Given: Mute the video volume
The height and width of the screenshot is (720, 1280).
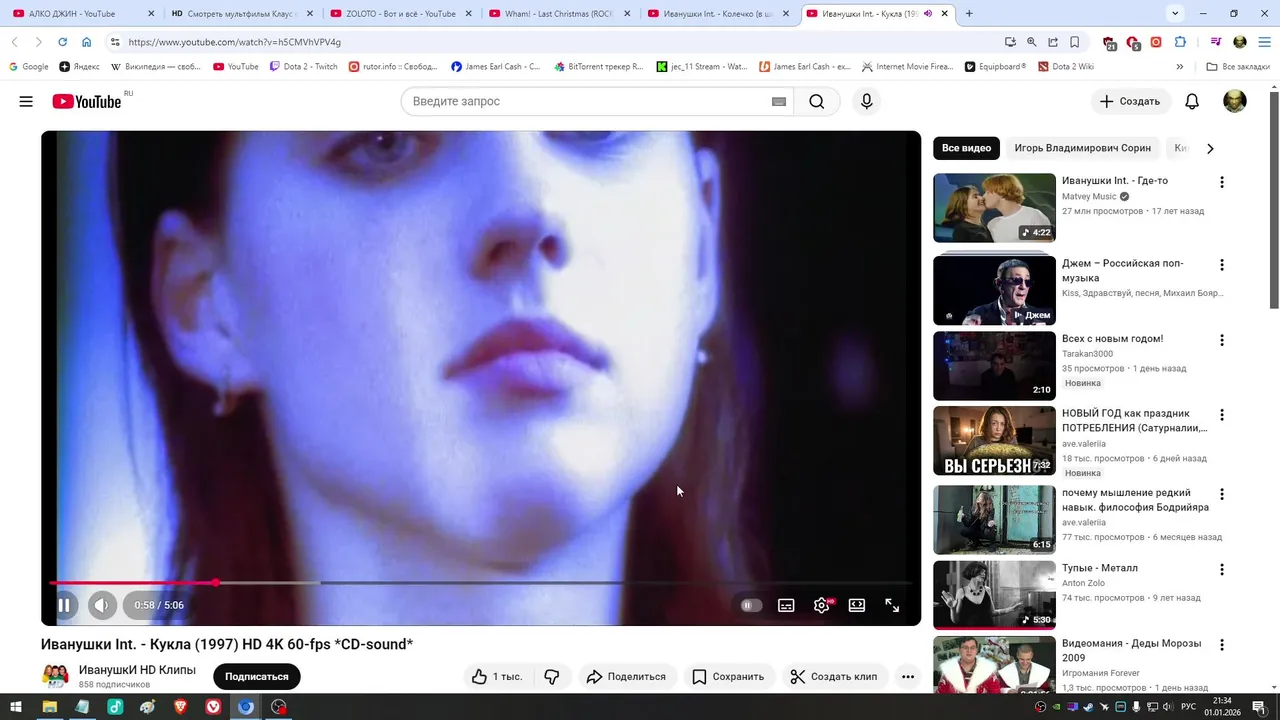Looking at the screenshot, I should tap(102, 605).
